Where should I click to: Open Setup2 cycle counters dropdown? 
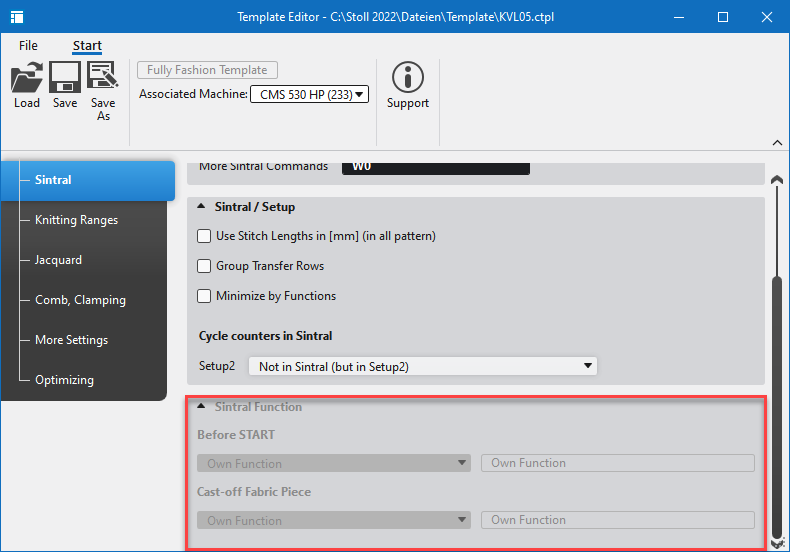pos(422,366)
